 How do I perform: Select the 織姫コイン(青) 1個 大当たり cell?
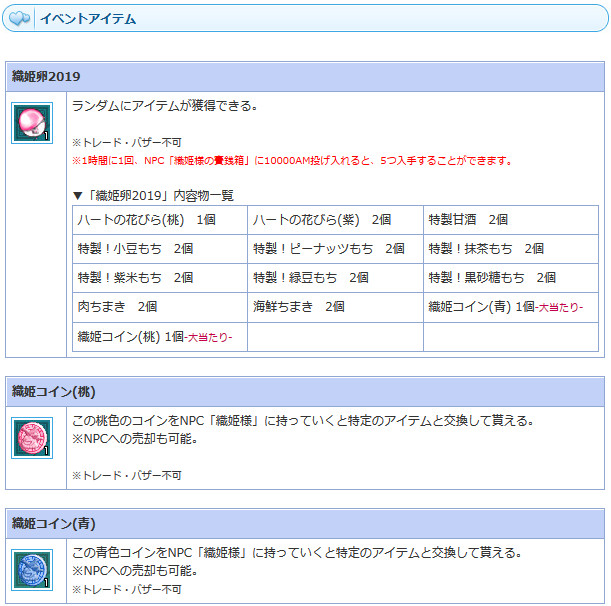[x=511, y=307]
